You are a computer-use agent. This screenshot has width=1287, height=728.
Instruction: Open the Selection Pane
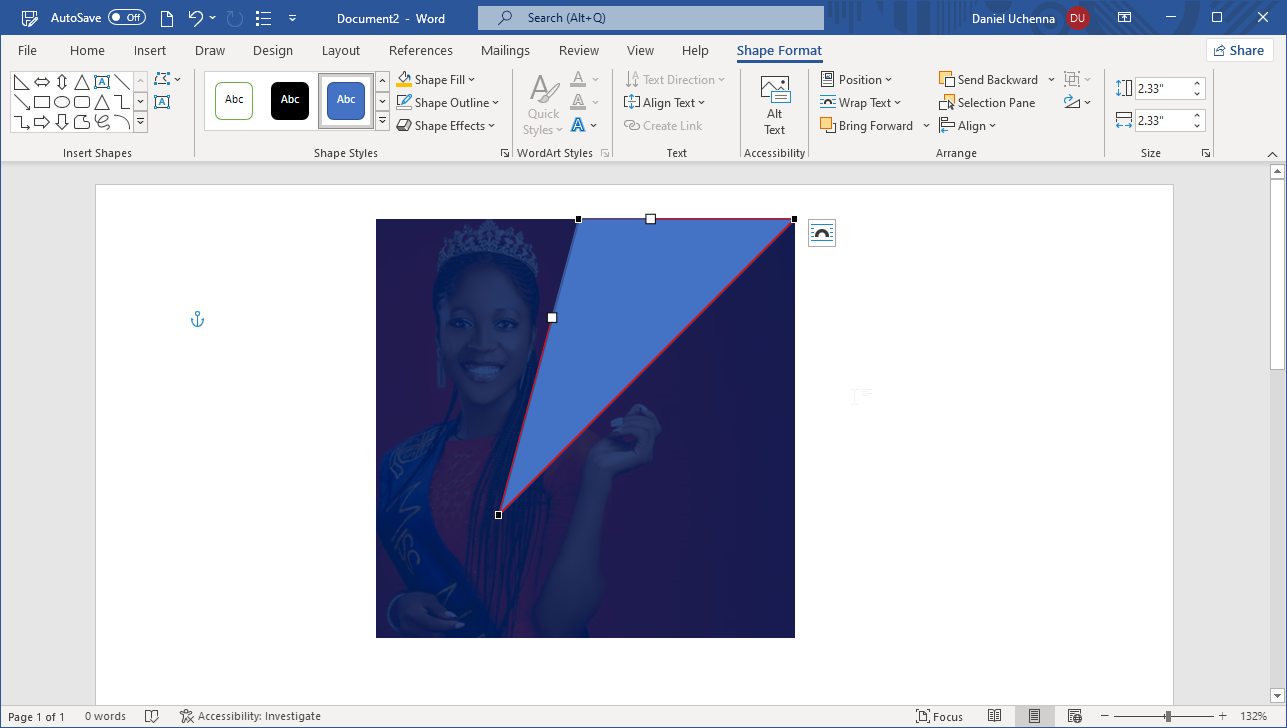click(x=987, y=103)
